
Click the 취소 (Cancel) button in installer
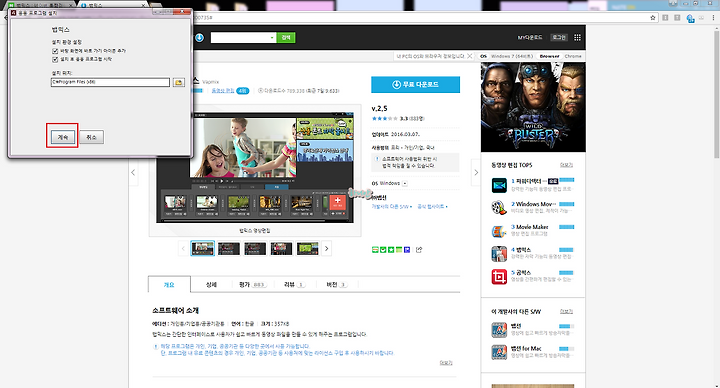click(91, 137)
